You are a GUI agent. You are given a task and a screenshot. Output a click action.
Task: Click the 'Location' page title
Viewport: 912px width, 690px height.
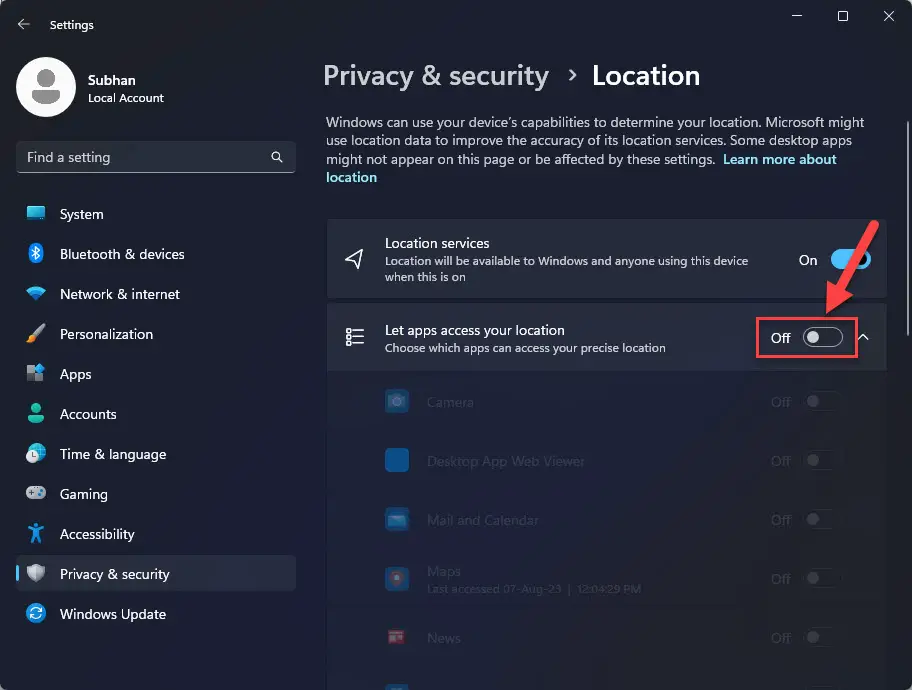click(646, 76)
